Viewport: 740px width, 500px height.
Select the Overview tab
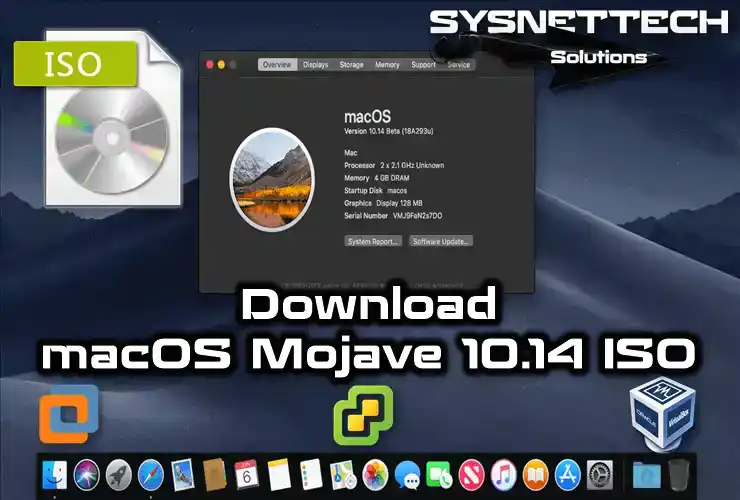point(277,65)
